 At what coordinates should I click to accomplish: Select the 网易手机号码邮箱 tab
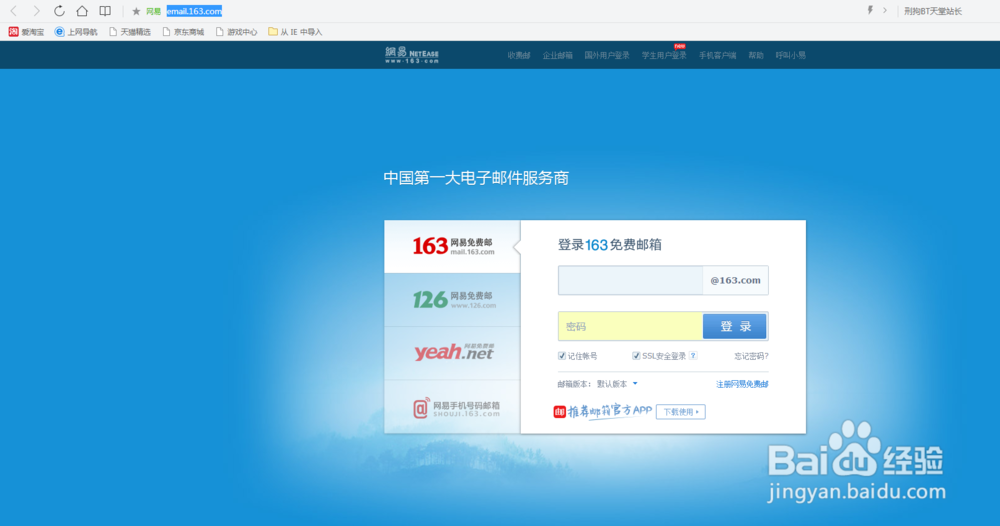coord(452,407)
